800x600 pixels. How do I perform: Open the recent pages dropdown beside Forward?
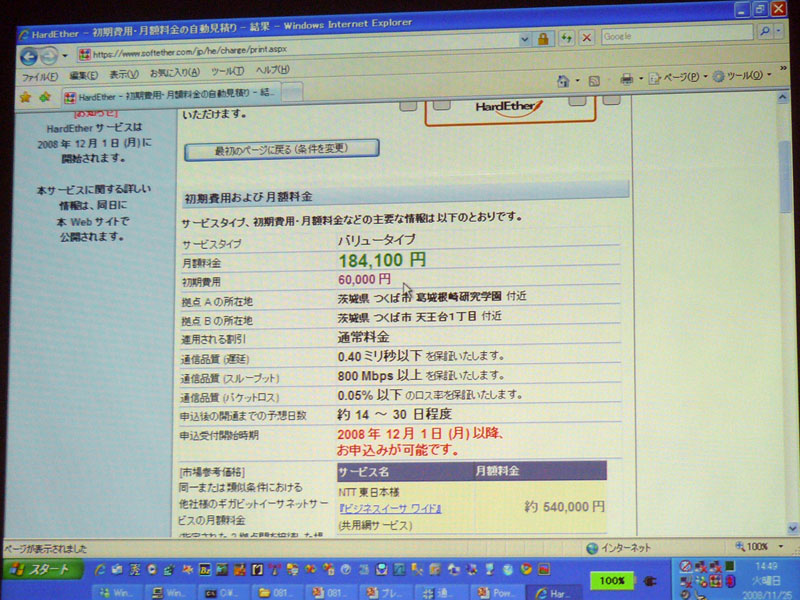(65, 55)
